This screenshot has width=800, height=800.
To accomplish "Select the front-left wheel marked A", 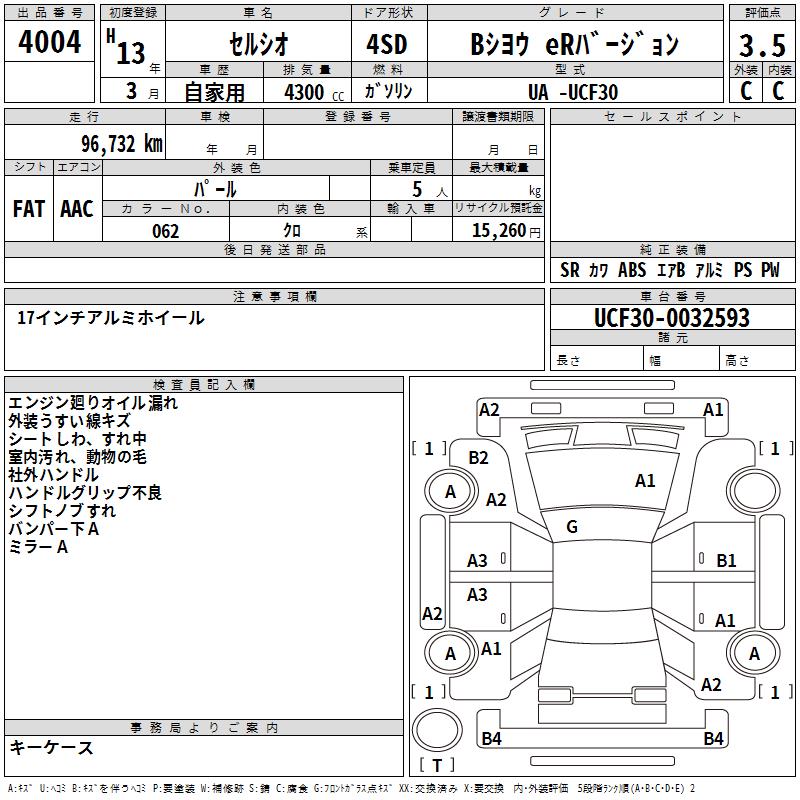I will click(x=451, y=492).
